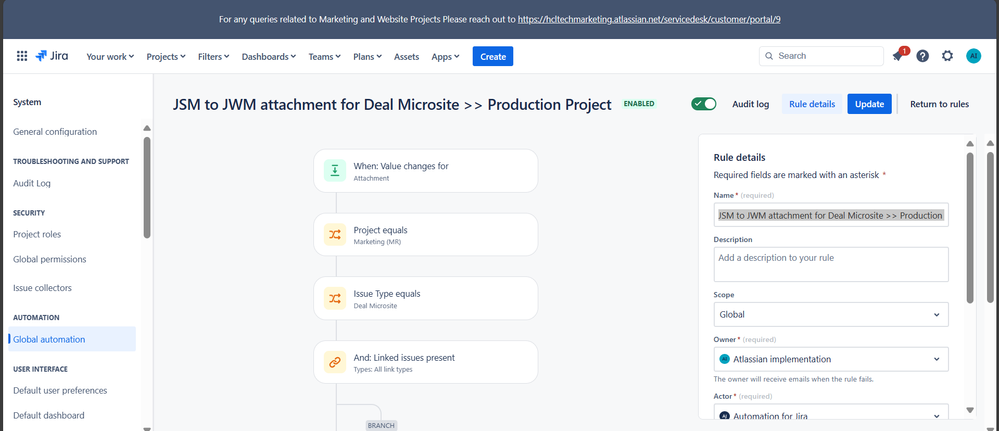Open Issue collectors in the sidebar

43,288
